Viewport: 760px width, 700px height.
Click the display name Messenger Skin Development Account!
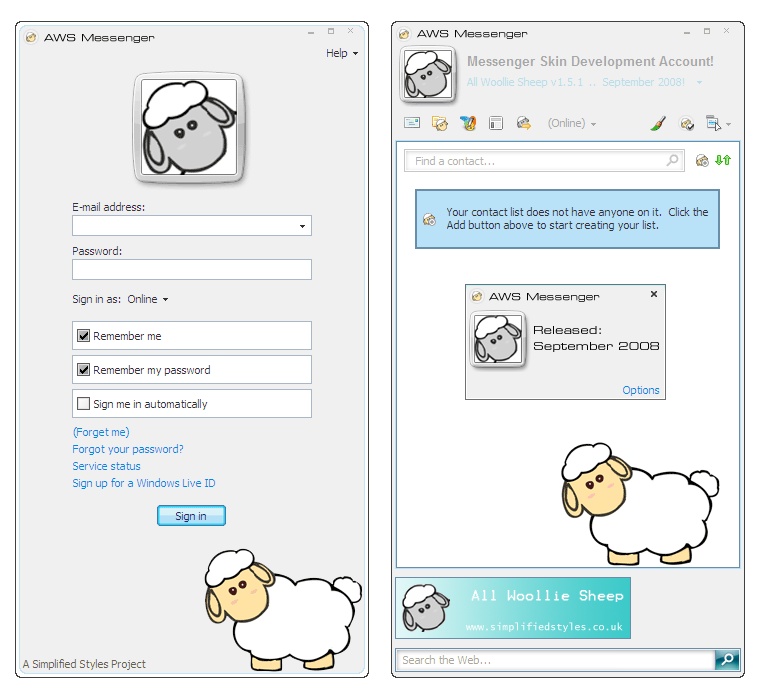click(x=590, y=62)
